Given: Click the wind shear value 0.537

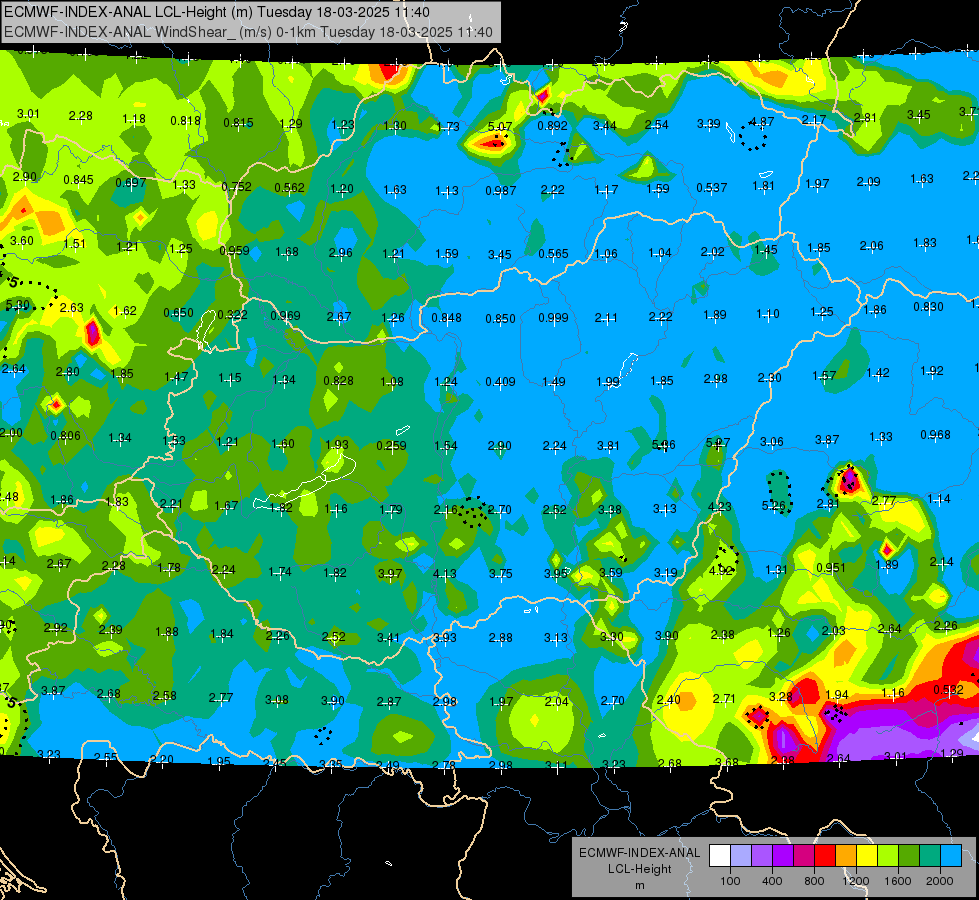Looking at the screenshot, I should pyautogui.click(x=712, y=187).
